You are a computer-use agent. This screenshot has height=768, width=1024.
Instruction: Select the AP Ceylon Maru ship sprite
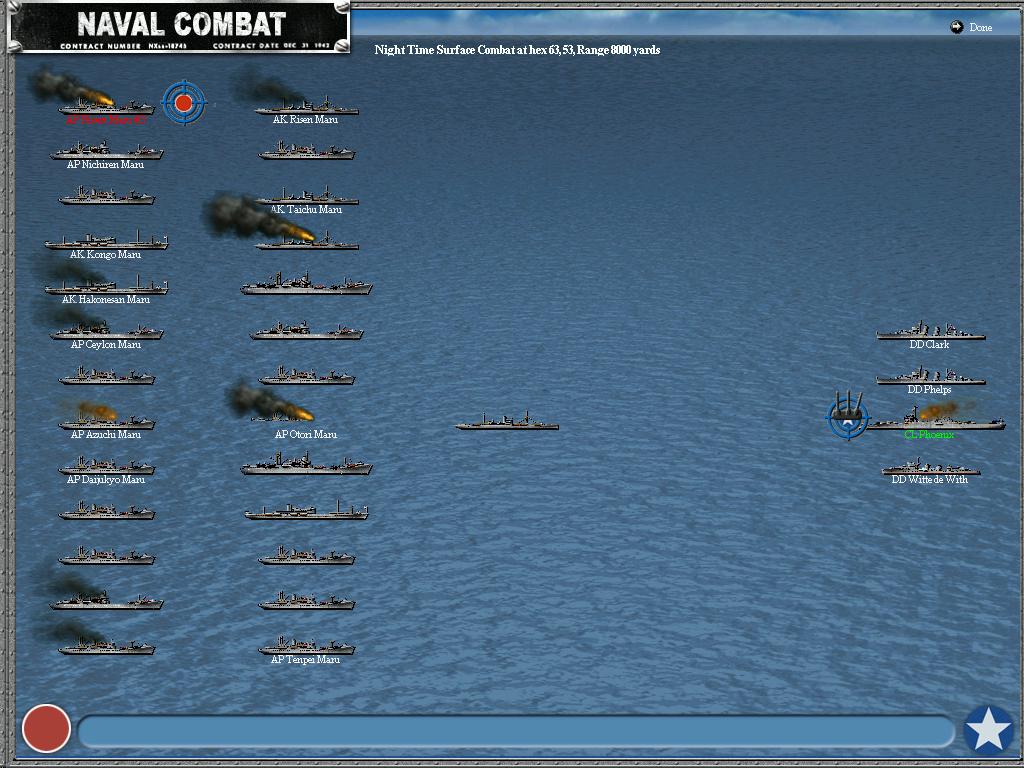pyautogui.click(x=107, y=330)
